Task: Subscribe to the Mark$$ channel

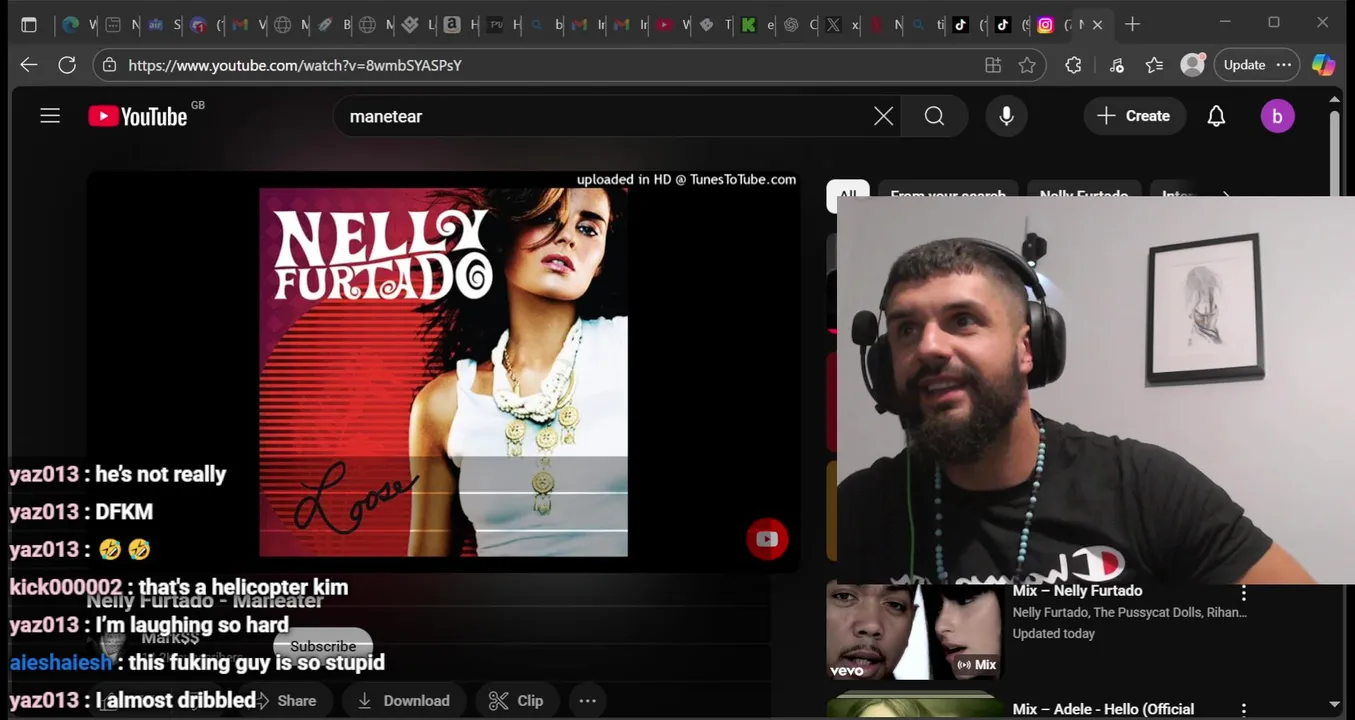Action: (322, 646)
